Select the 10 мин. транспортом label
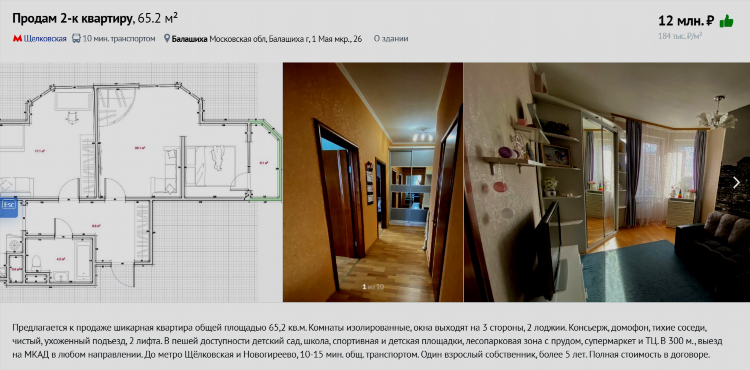 [119, 39]
